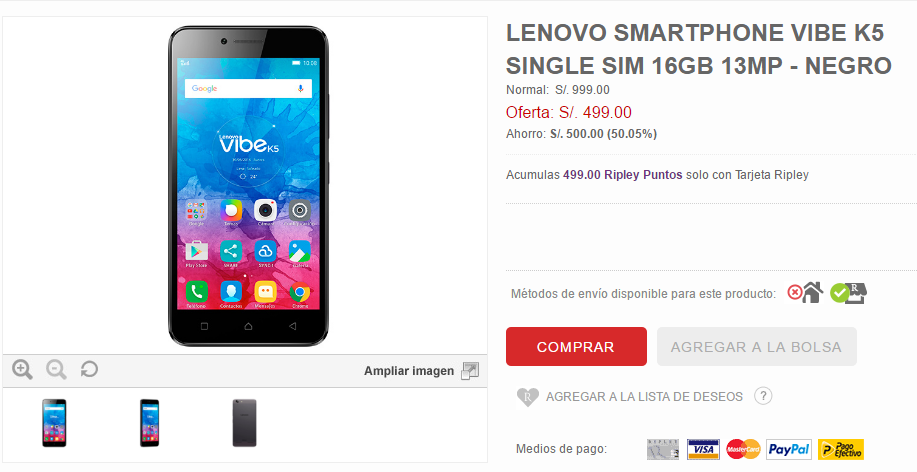Select the second angled phone thumbnail
Image resolution: width=917 pixels, height=472 pixels.
[x=149, y=423]
